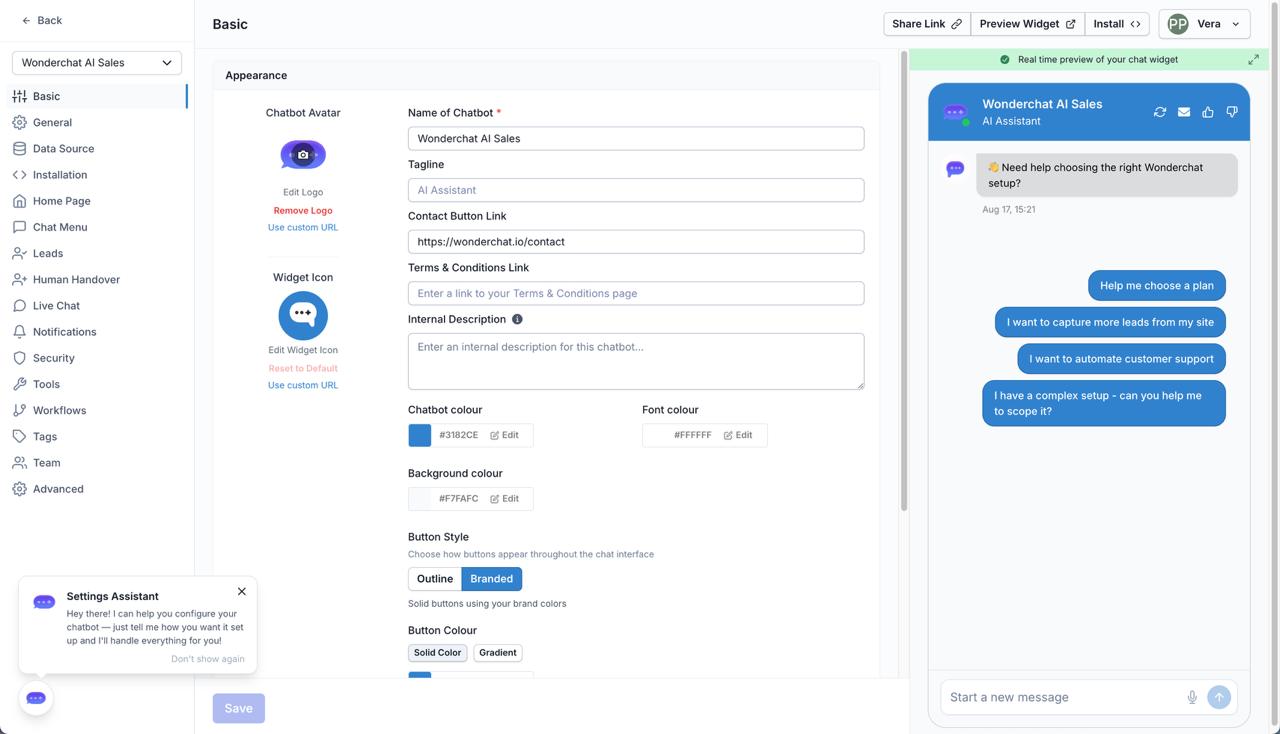Click the thumbs down icon in widget header

pos(1232,112)
